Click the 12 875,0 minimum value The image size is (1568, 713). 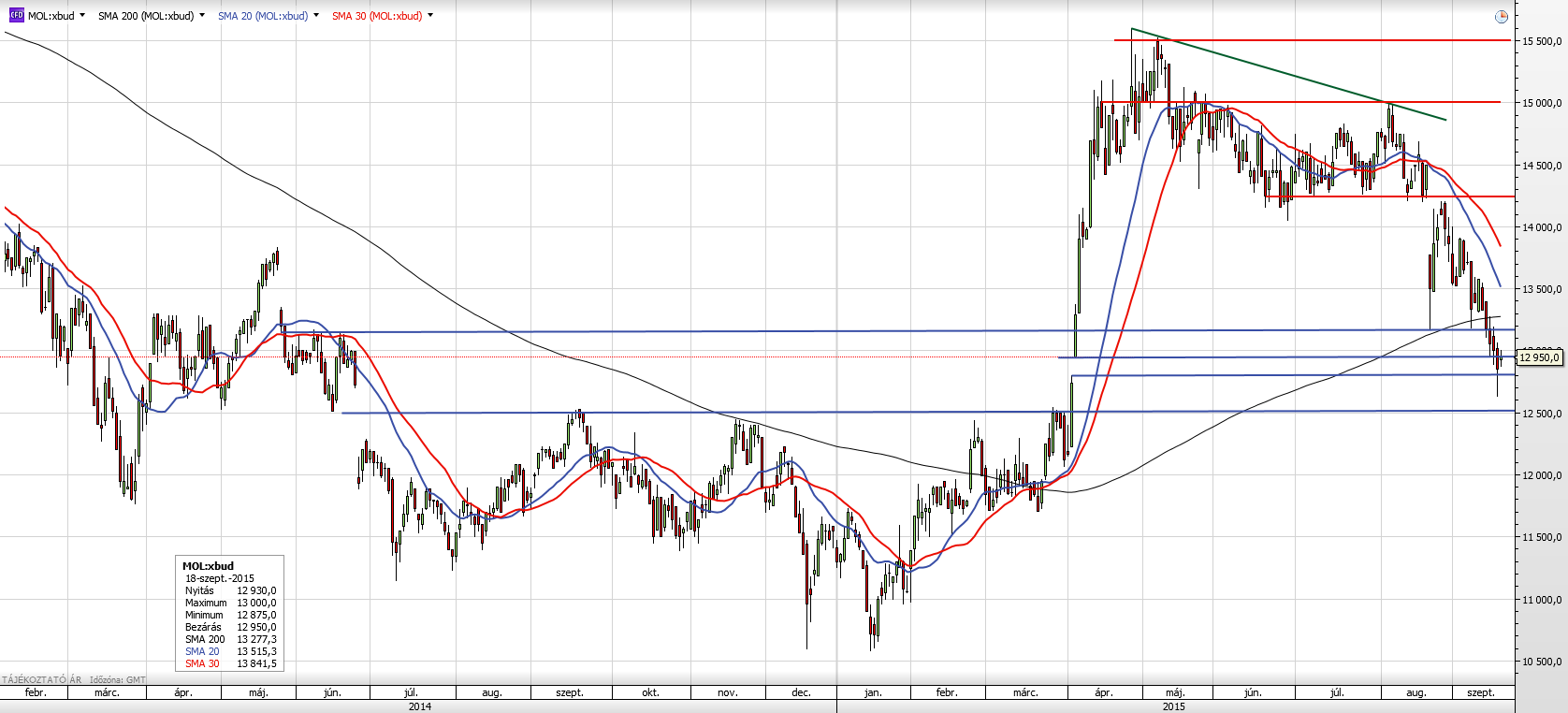256,615
